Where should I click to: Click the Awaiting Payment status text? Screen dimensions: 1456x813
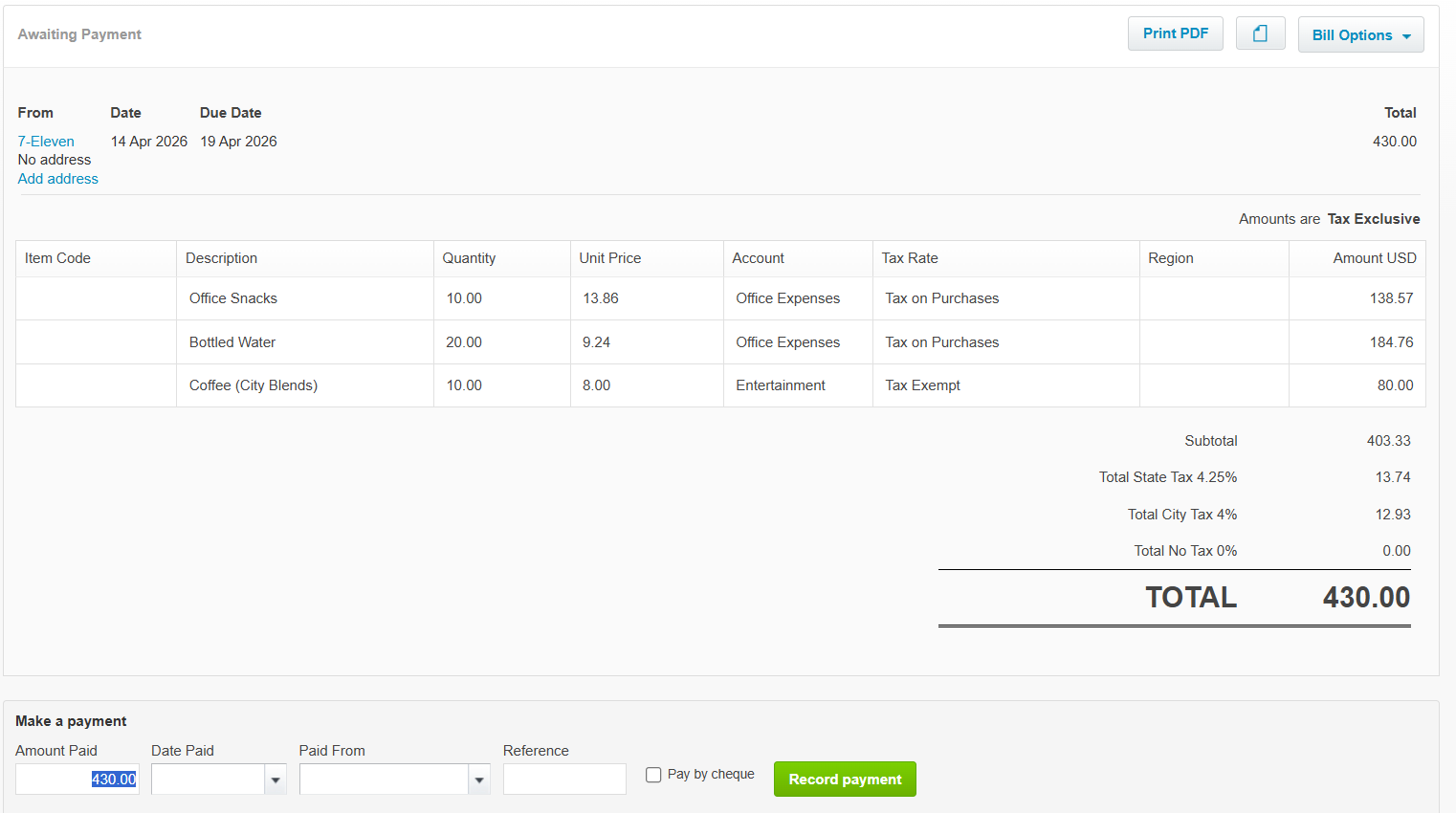[x=79, y=34]
